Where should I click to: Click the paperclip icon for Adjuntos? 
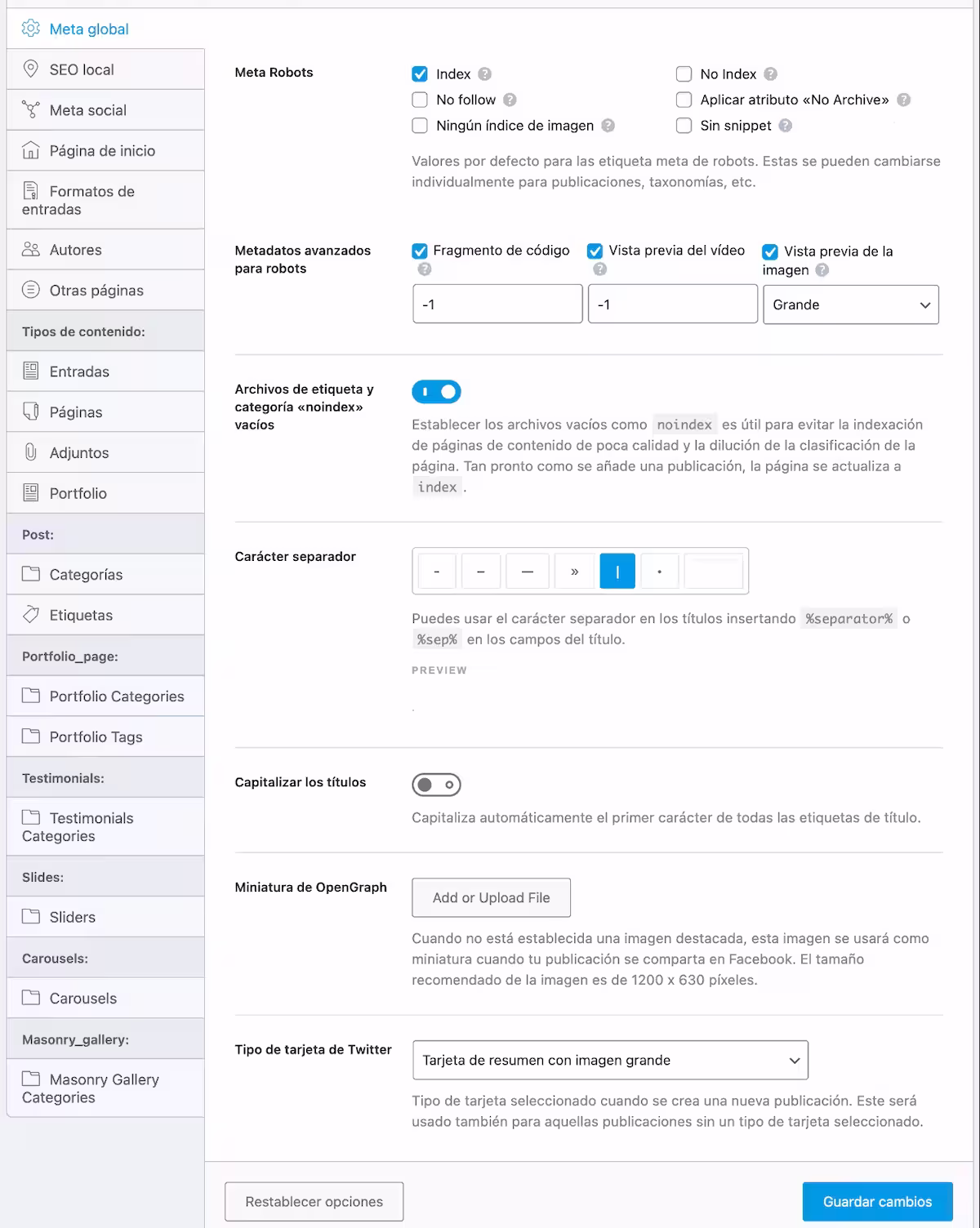point(30,452)
